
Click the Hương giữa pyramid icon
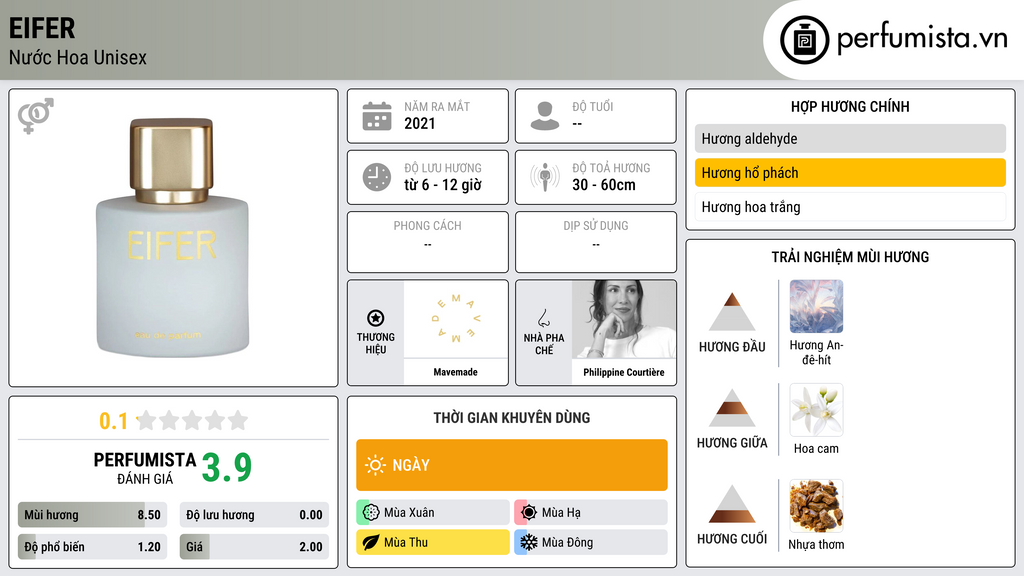pos(732,408)
